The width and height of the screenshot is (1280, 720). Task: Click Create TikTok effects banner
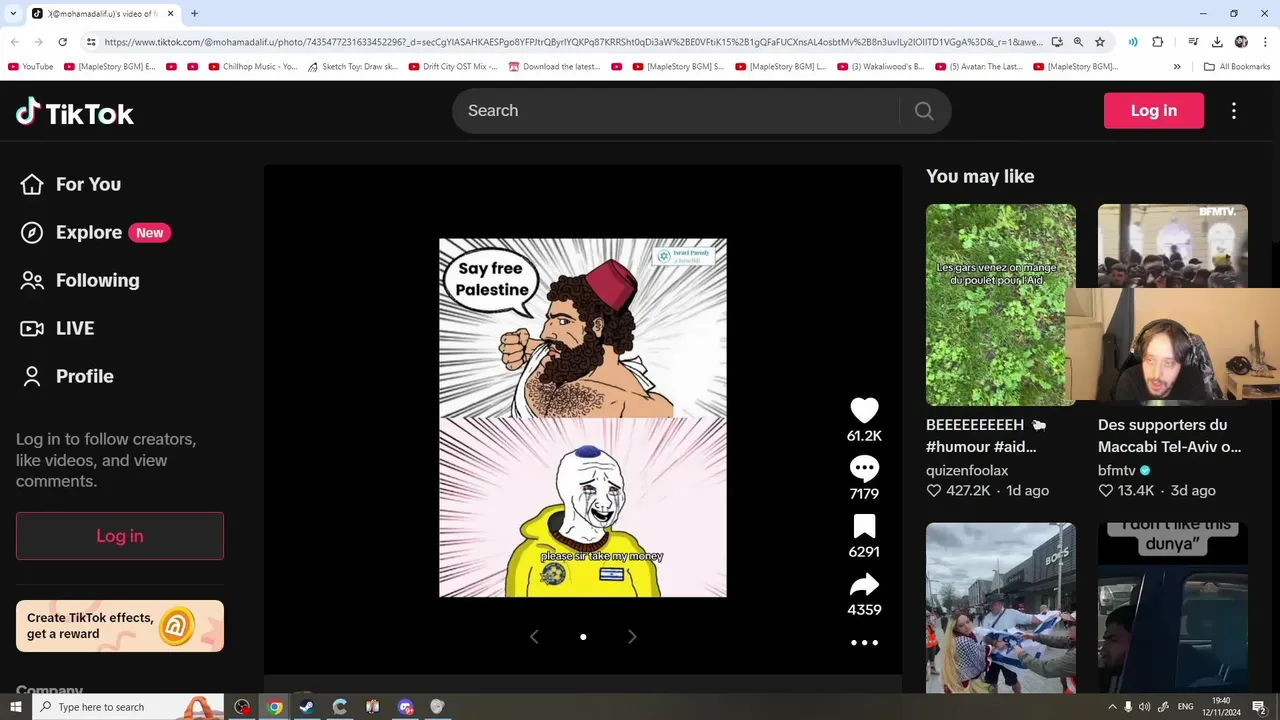click(x=120, y=626)
